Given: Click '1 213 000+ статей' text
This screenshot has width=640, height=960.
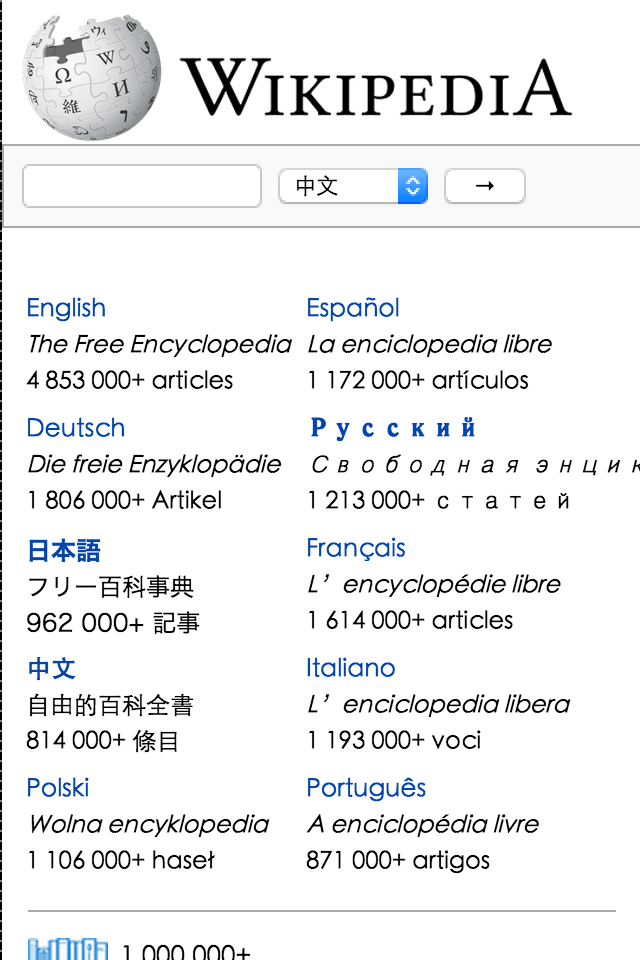Looking at the screenshot, I should click(x=439, y=500).
